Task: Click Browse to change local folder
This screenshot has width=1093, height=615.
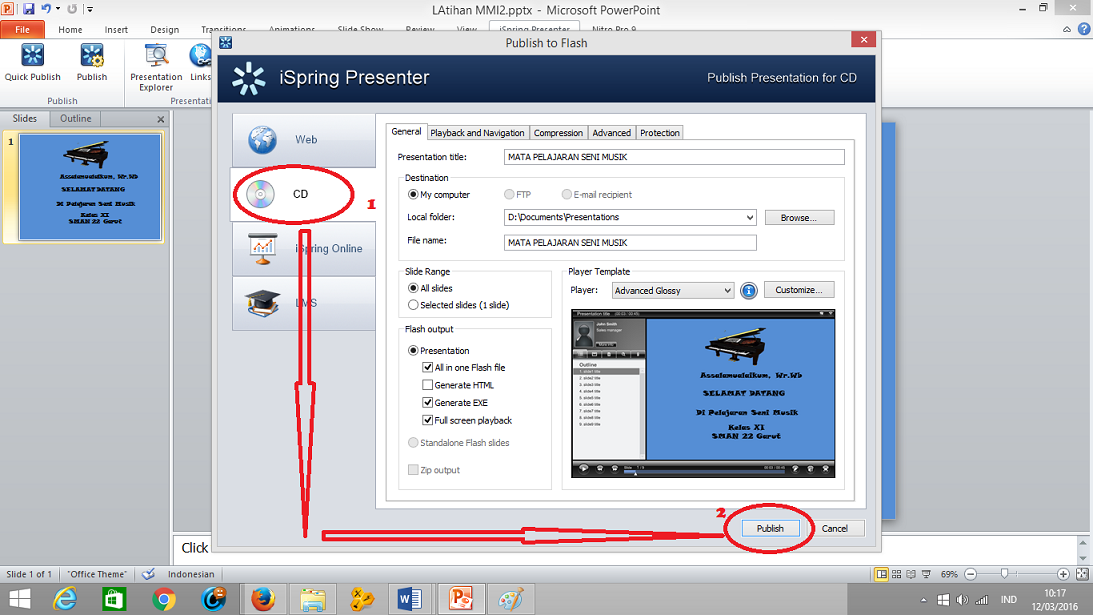Action: tap(798, 217)
